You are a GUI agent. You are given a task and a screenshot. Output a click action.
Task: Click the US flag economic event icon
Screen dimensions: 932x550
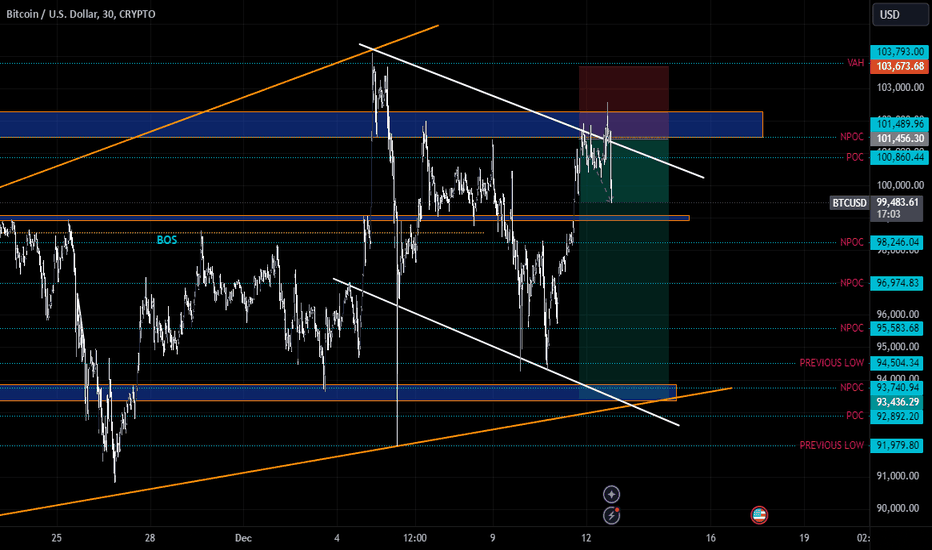coord(759,515)
